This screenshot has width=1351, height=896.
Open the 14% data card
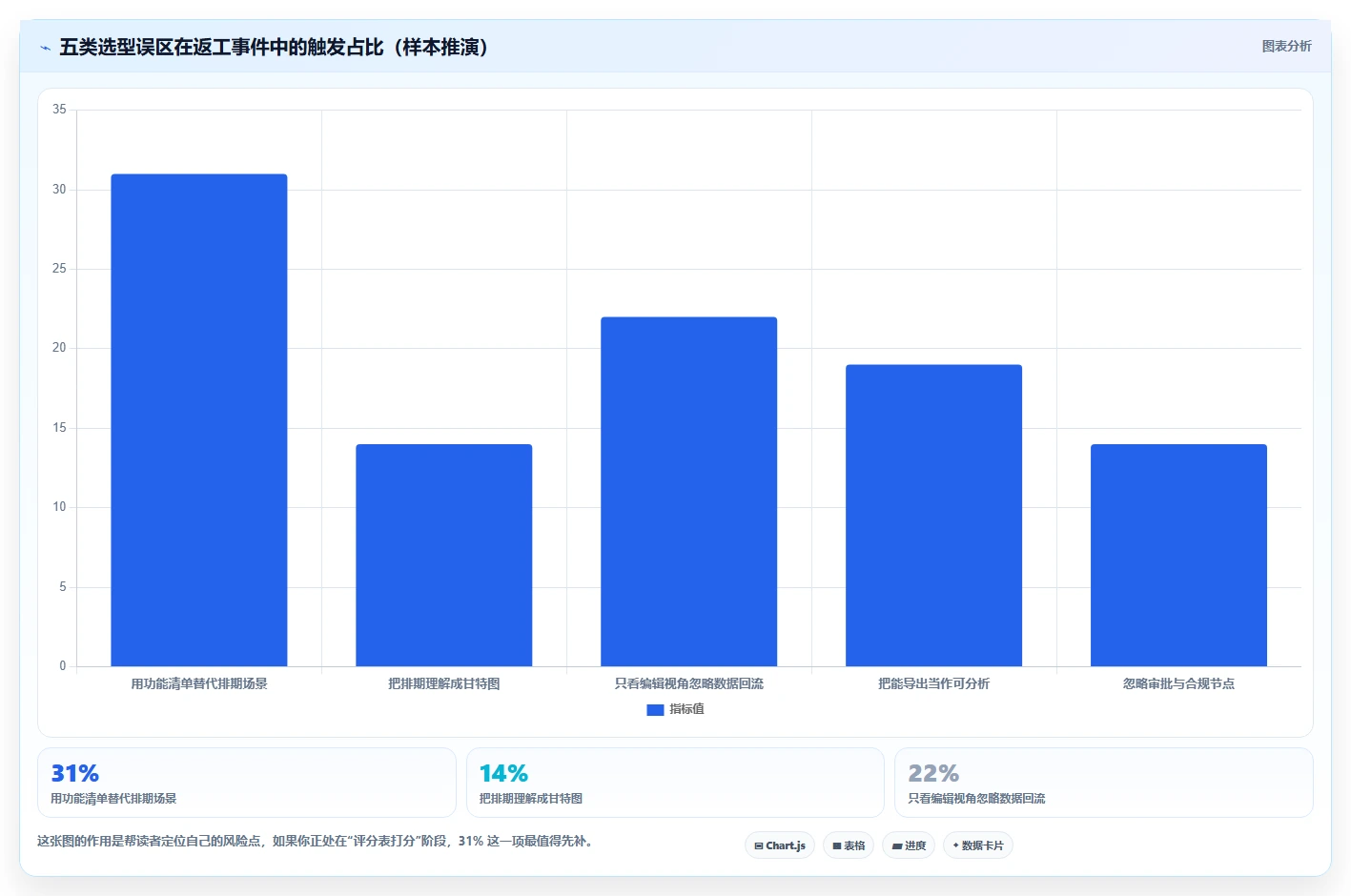coord(675,783)
